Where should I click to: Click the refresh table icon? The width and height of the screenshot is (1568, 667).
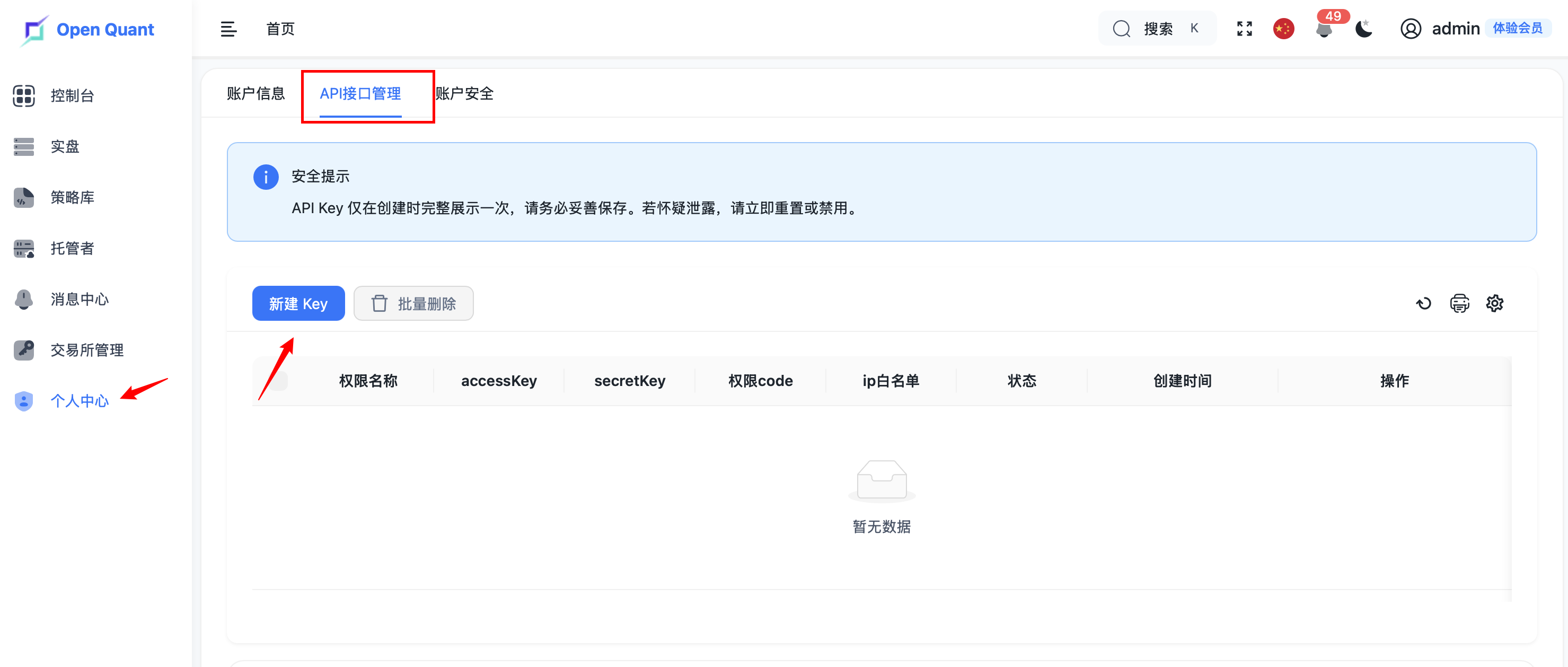coord(1423,303)
